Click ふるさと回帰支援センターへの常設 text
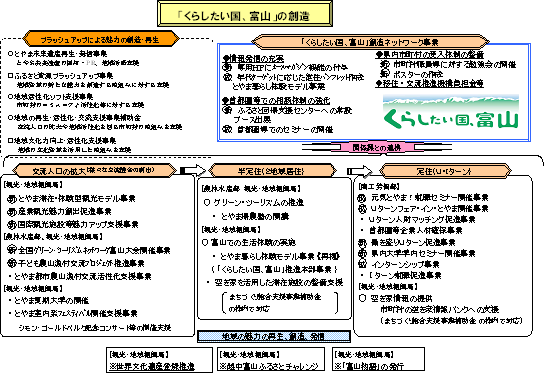 295,110
